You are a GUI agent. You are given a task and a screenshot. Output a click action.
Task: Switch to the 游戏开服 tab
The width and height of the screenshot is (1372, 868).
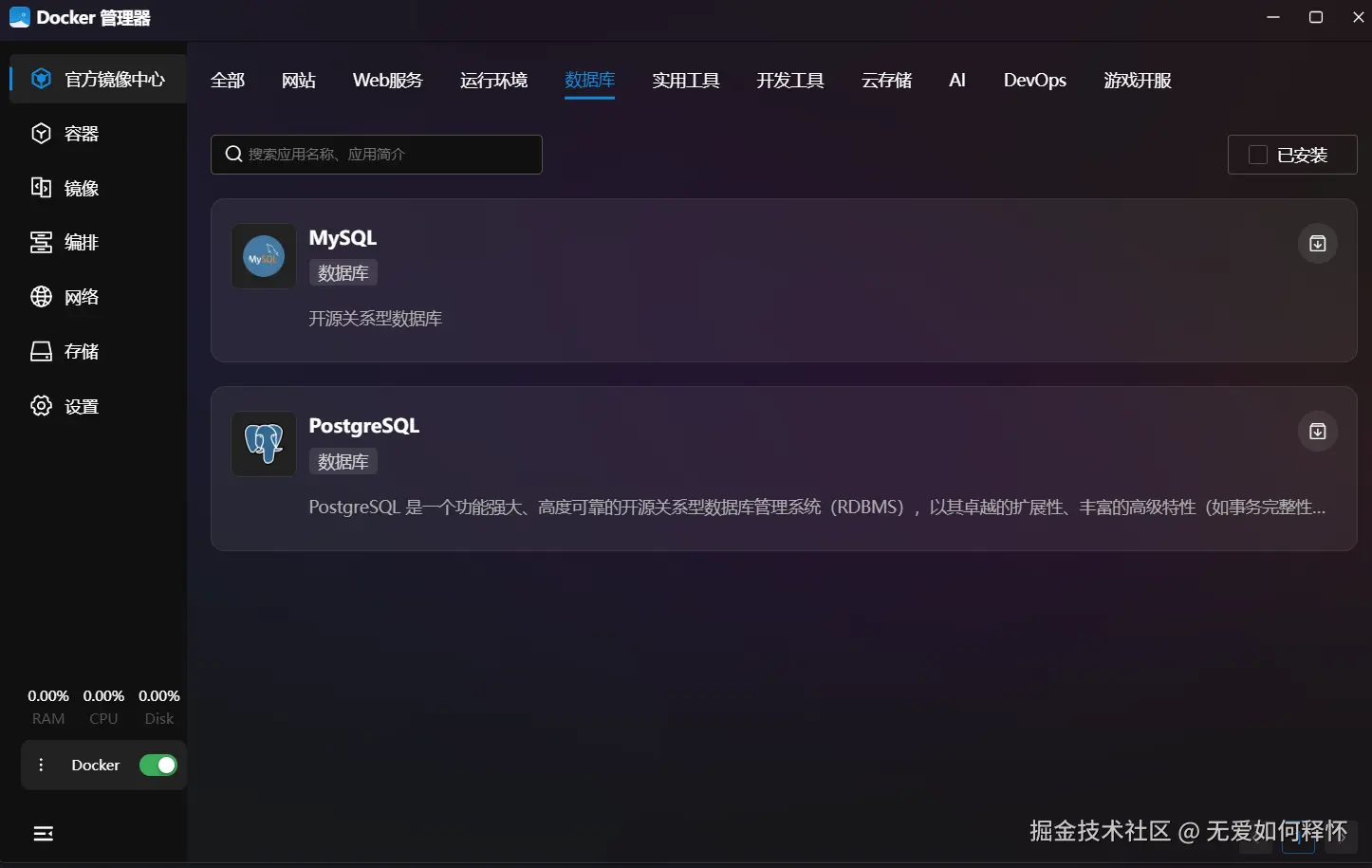[x=1138, y=81]
